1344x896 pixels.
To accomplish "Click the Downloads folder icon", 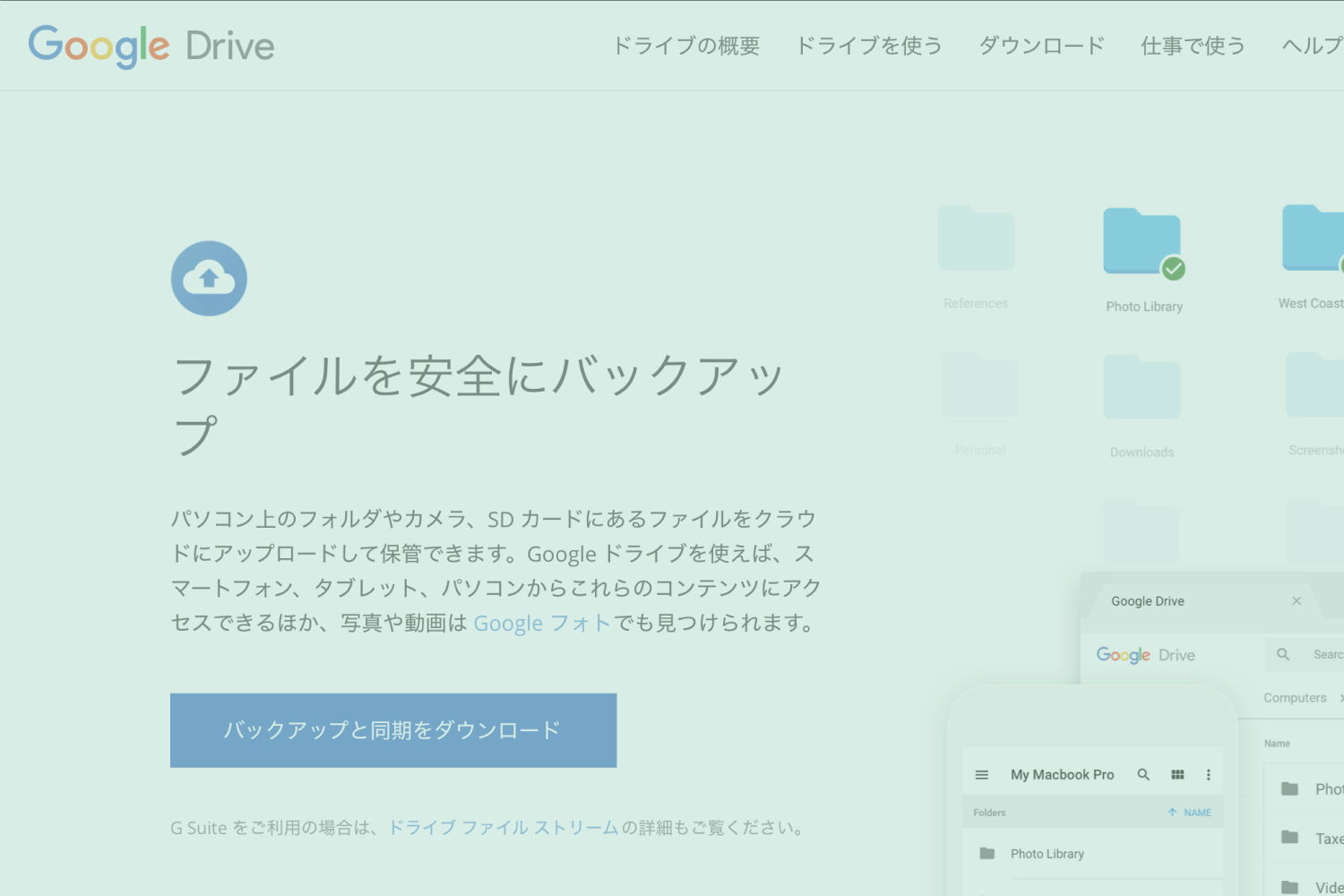I will (1142, 386).
